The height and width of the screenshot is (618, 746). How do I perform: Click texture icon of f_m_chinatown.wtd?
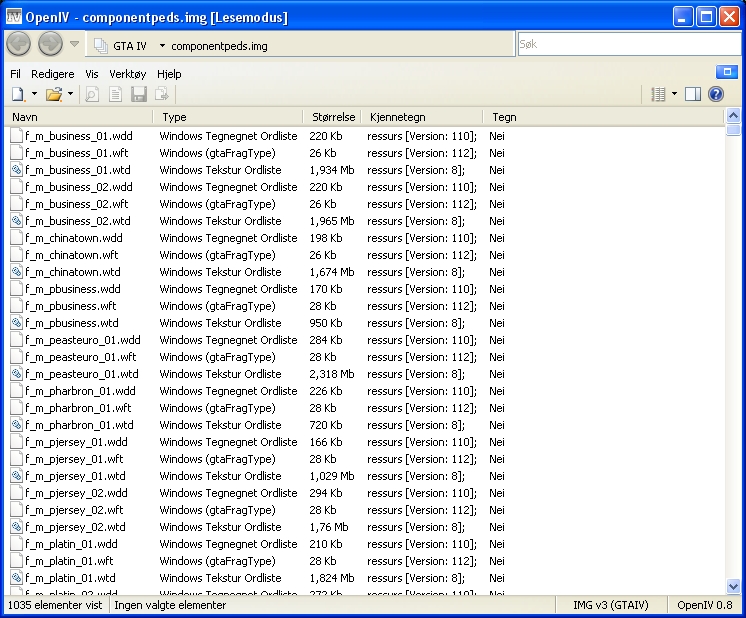[17, 272]
